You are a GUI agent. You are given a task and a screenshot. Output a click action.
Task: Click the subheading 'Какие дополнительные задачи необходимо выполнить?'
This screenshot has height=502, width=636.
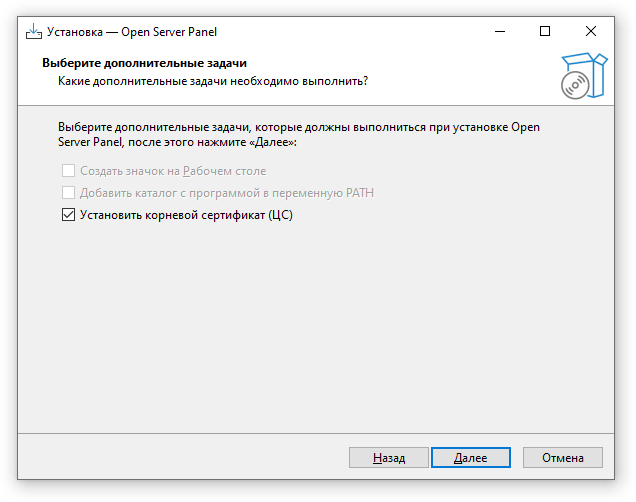[x=213, y=81]
